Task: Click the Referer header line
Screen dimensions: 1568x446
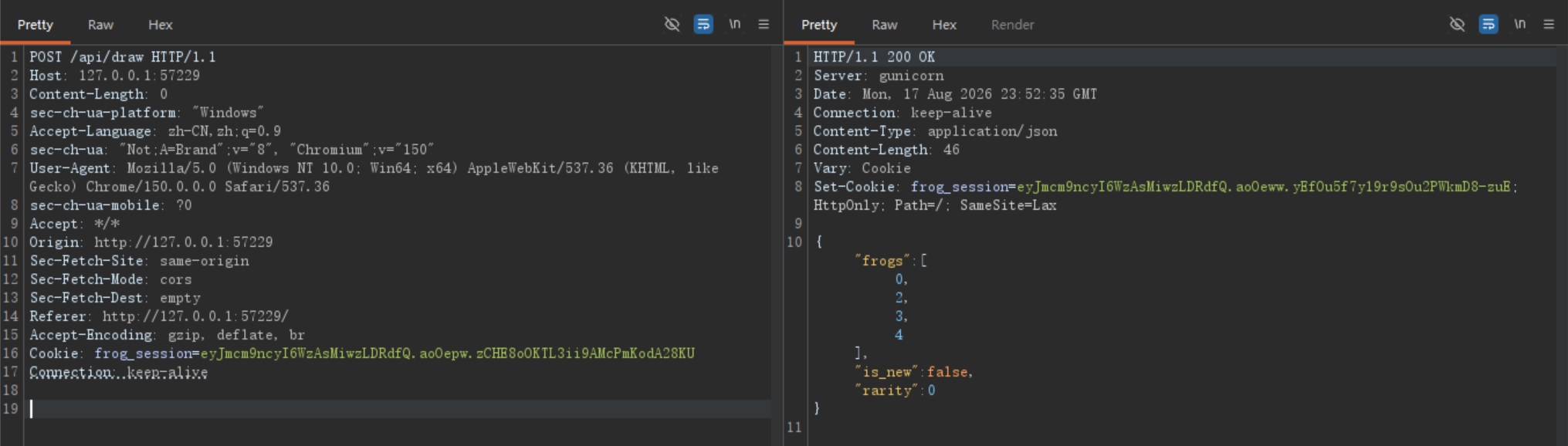Action: [159, 316]
